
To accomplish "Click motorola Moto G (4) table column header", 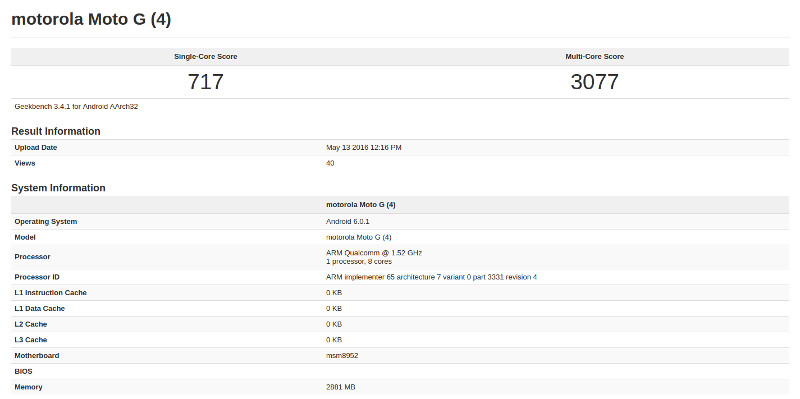I will [361, 205].
